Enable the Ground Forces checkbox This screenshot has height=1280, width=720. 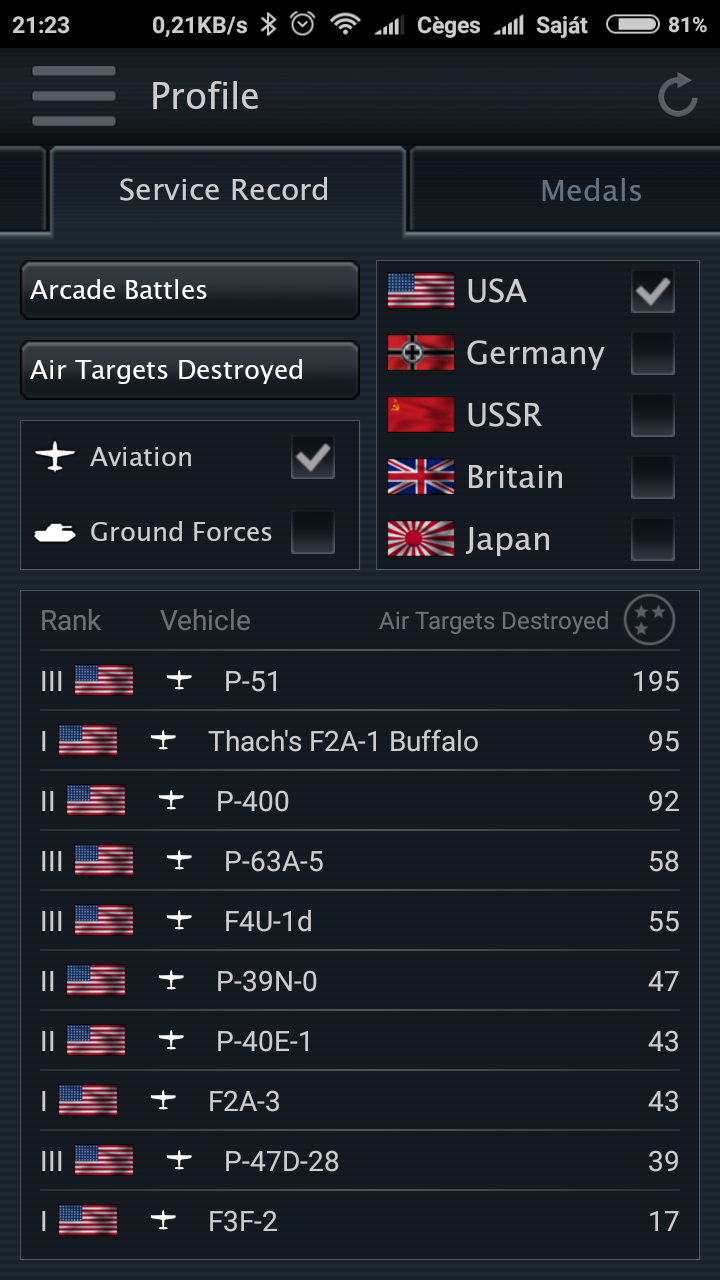(x=313, y=532)
